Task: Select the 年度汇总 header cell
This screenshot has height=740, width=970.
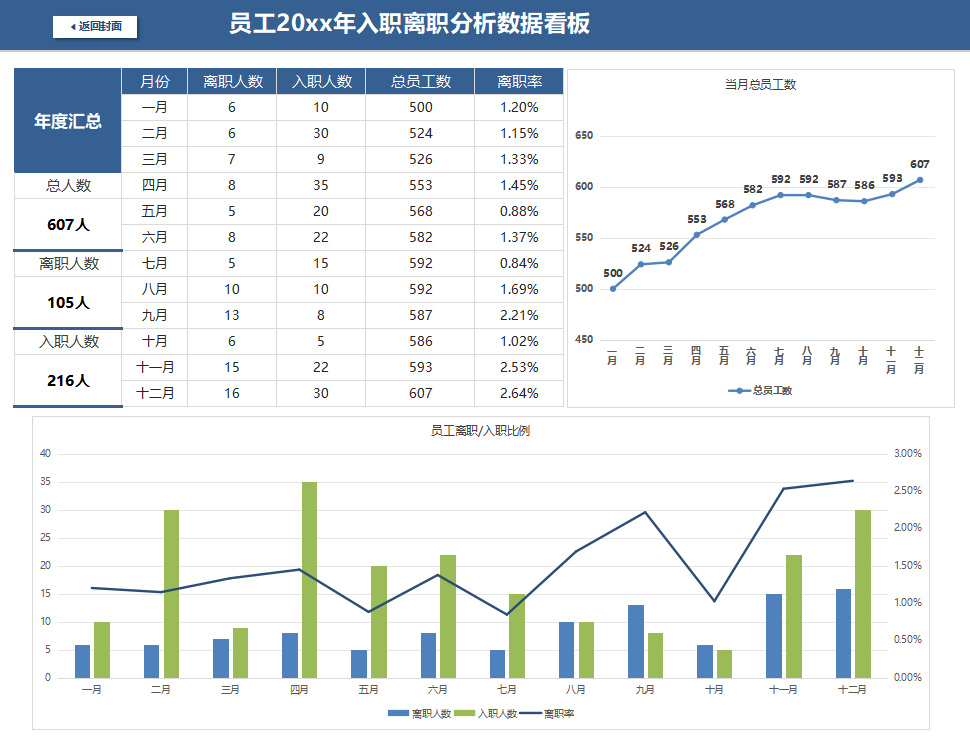Action: pos(66,119)
